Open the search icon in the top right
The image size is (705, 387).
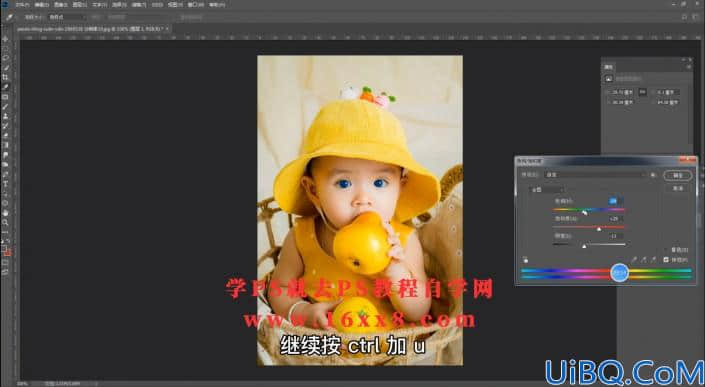pyautogui.click(x=684, y=17)
